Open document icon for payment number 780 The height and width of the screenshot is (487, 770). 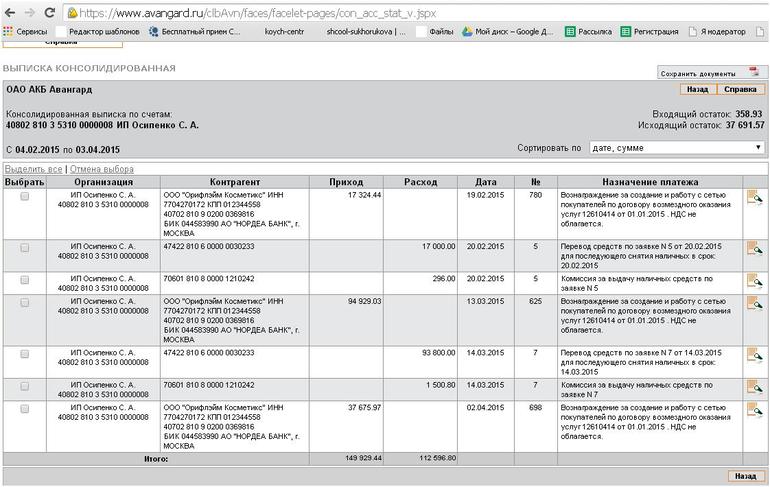[754, 200]
